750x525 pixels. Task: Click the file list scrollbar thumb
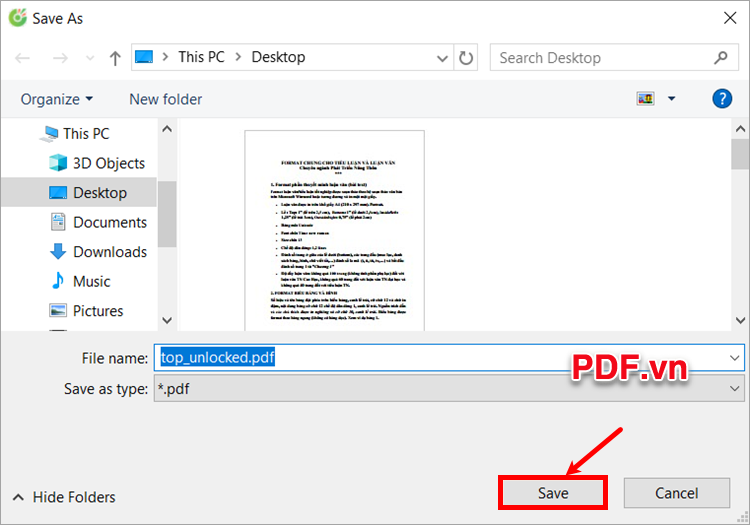[740, 154]
